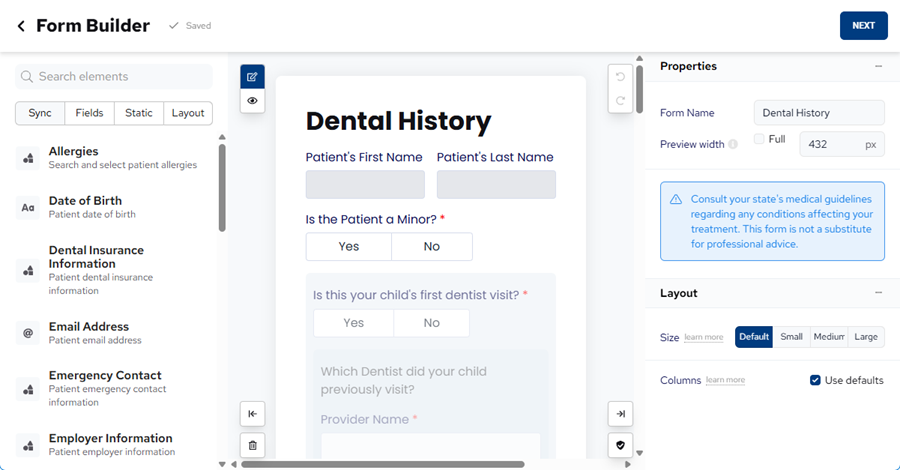Collapse the Layout section
This screenshot has height=470, width=900.
tap(878, 293)
